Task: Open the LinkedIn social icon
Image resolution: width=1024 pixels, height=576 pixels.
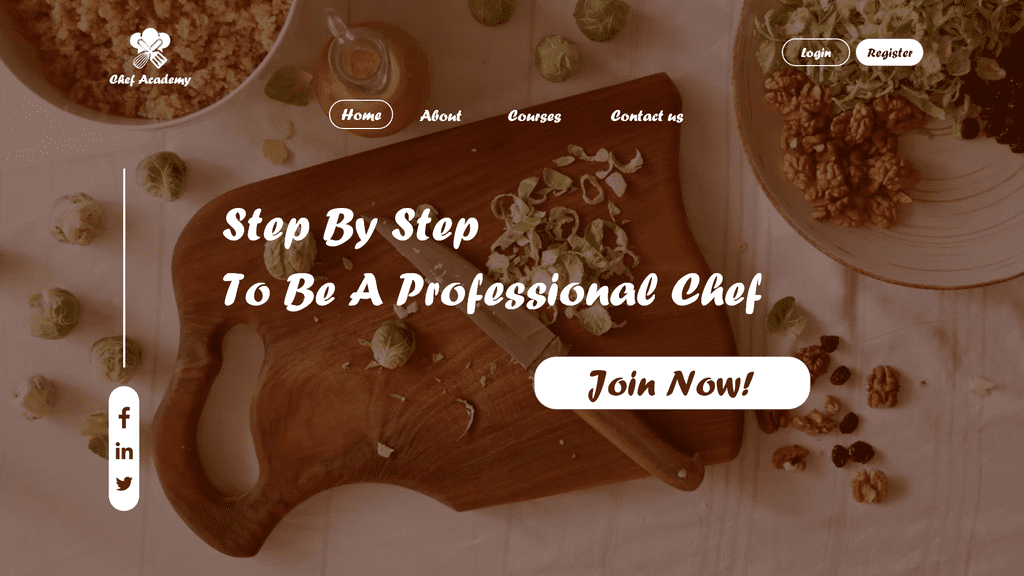Action: click(124, 451)
